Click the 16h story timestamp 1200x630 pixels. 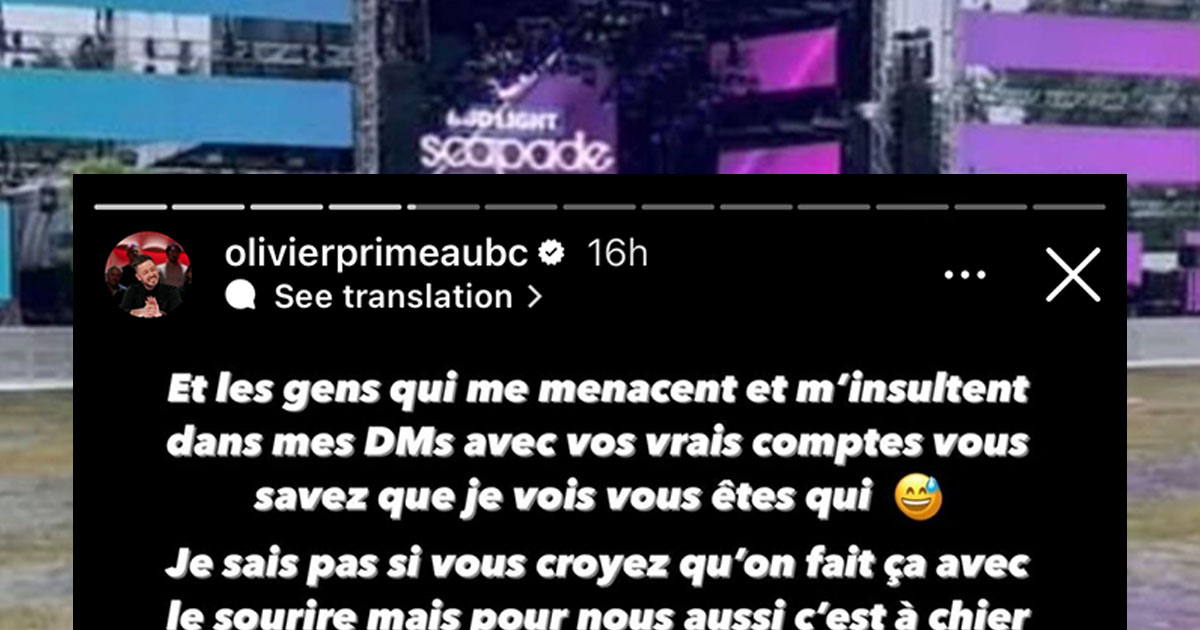coord(617,254)
